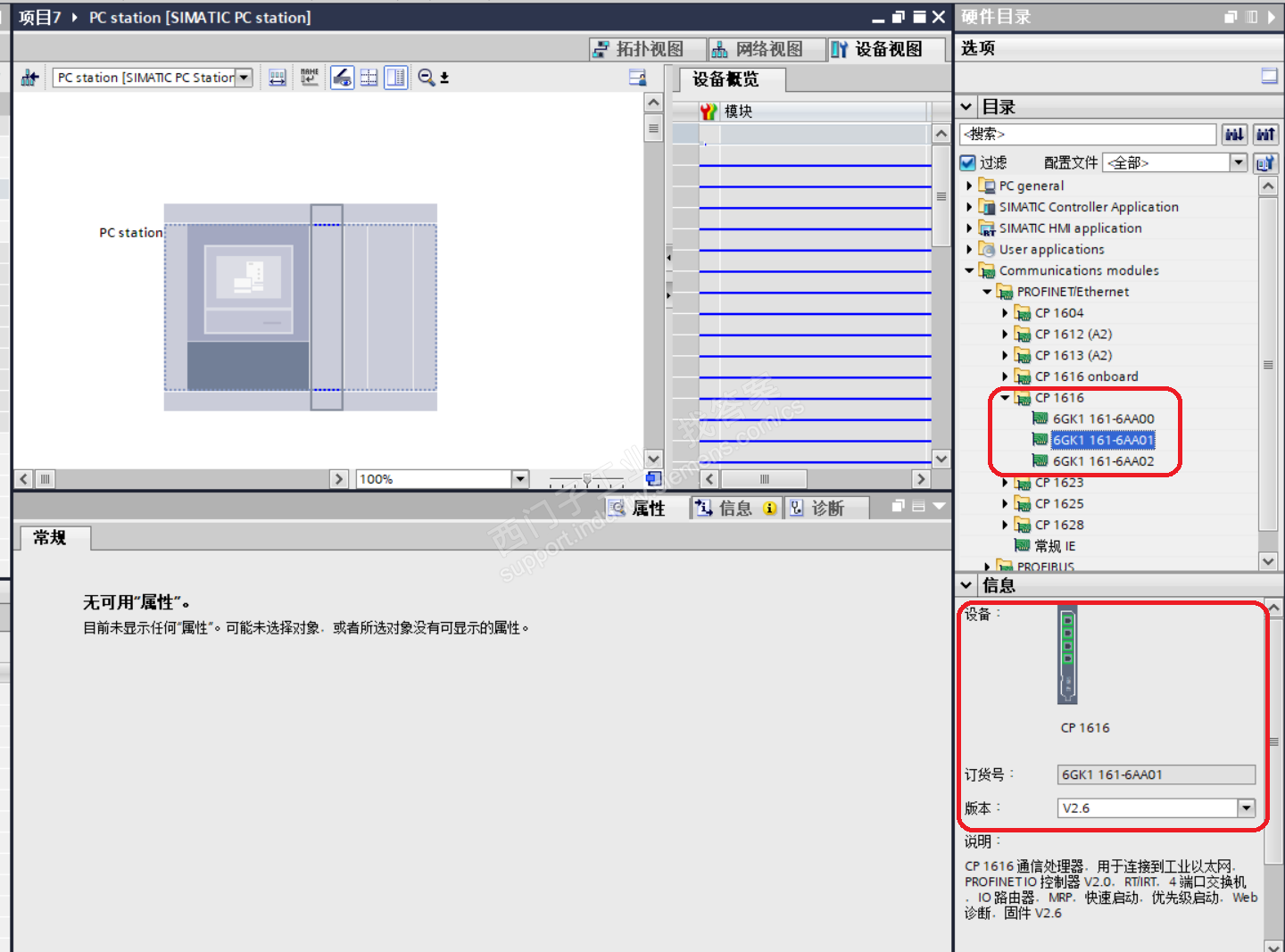Toggle the device overview columns view icon

395,78
